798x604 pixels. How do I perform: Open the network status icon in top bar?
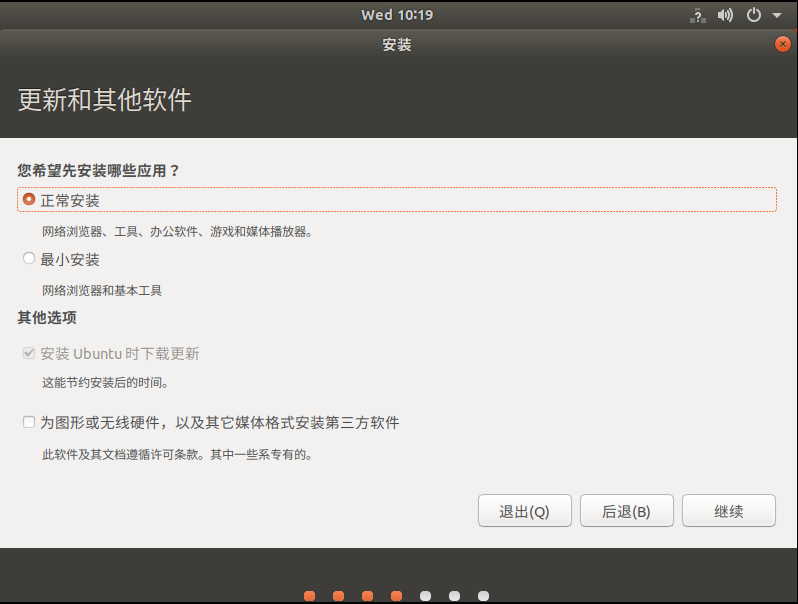698,15
